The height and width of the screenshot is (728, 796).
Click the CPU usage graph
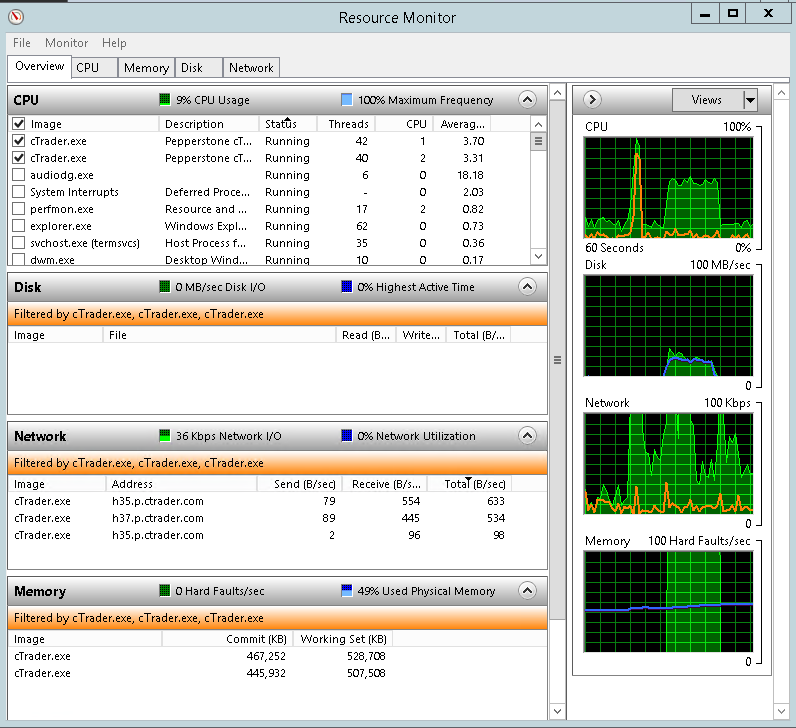pos(669,187)
